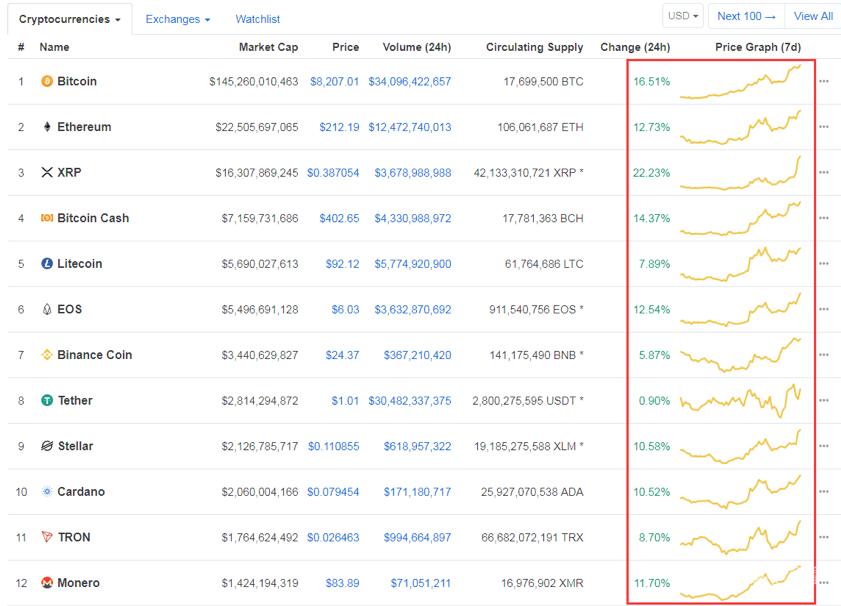Click the Litecoin logo icon
This screenshot has width=841, height=606.
[47, 263]
